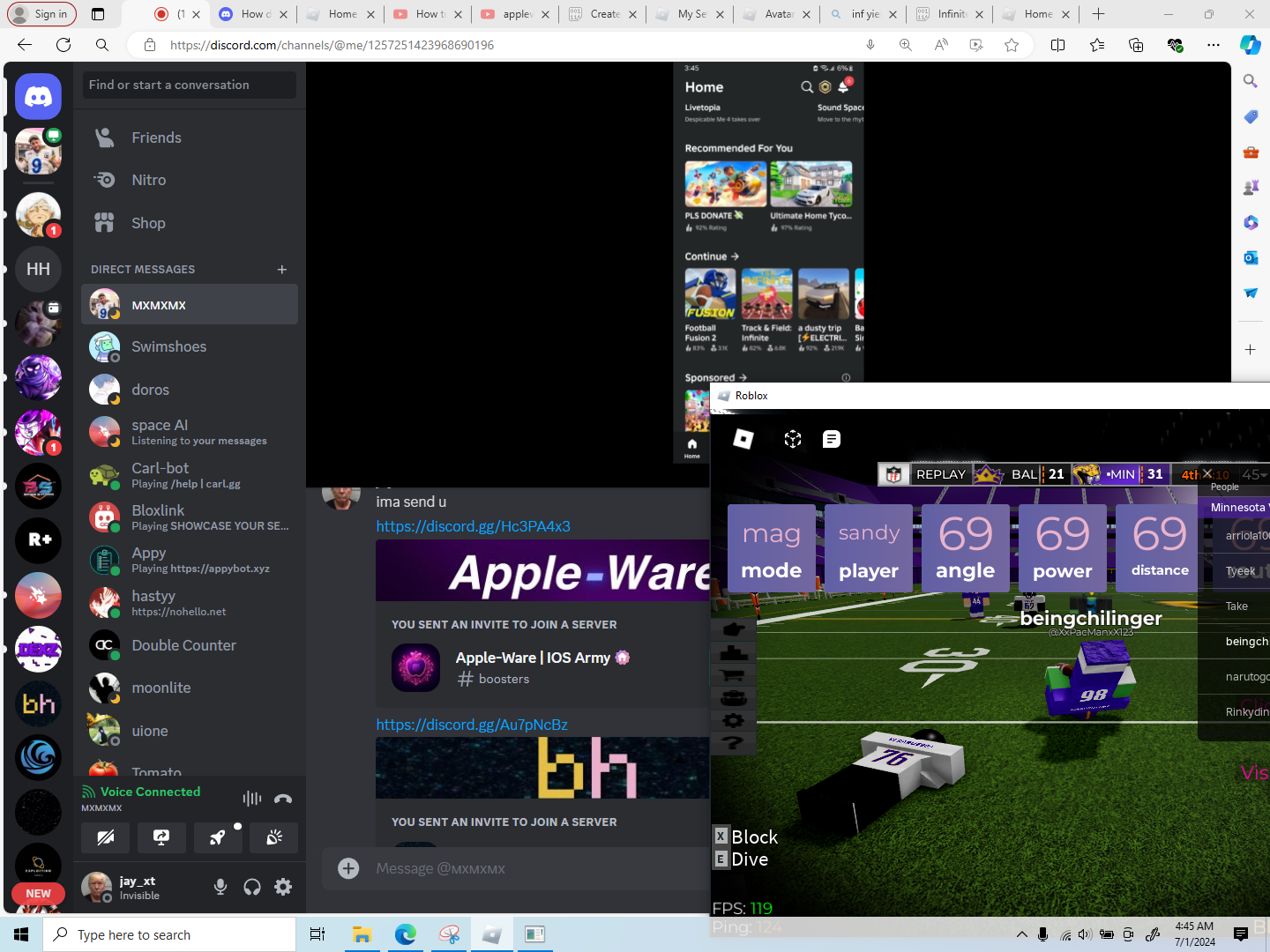Open the Roblox menu icon in game window
The height and width of the screenshot is (952, 1270).
(x=743, y=439)
